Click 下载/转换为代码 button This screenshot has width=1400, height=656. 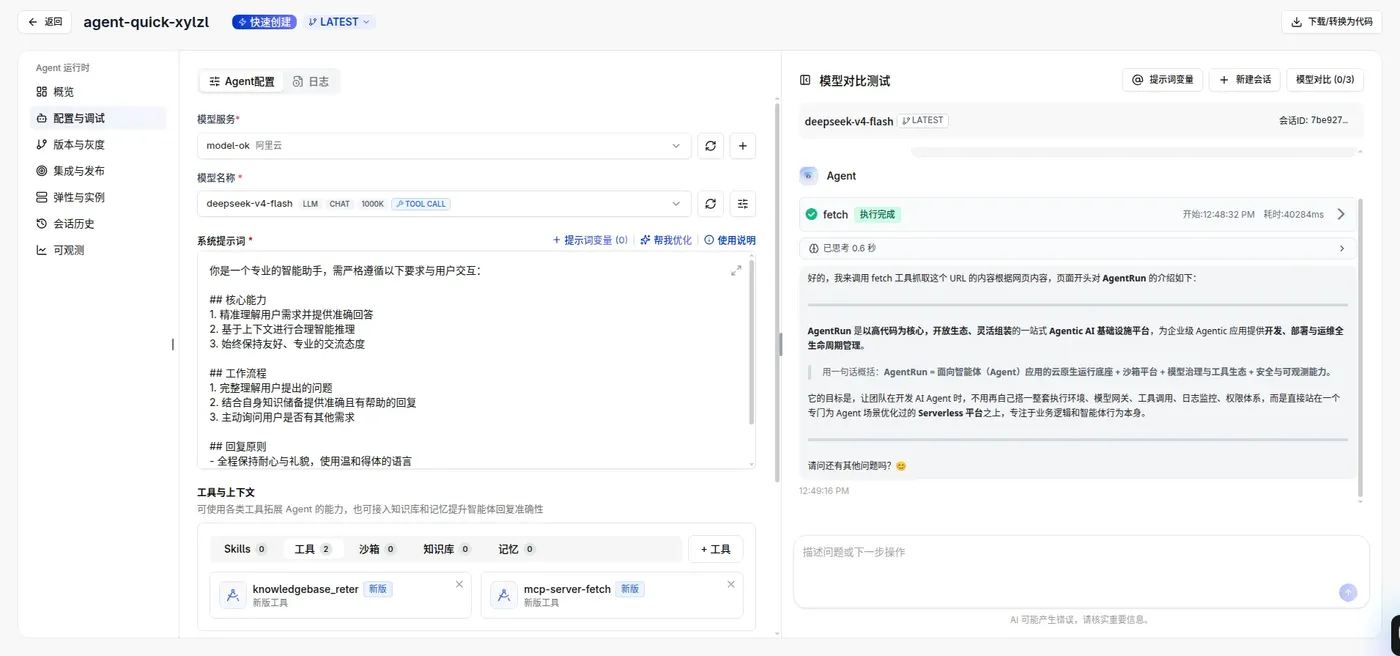tap(1331, 21)
